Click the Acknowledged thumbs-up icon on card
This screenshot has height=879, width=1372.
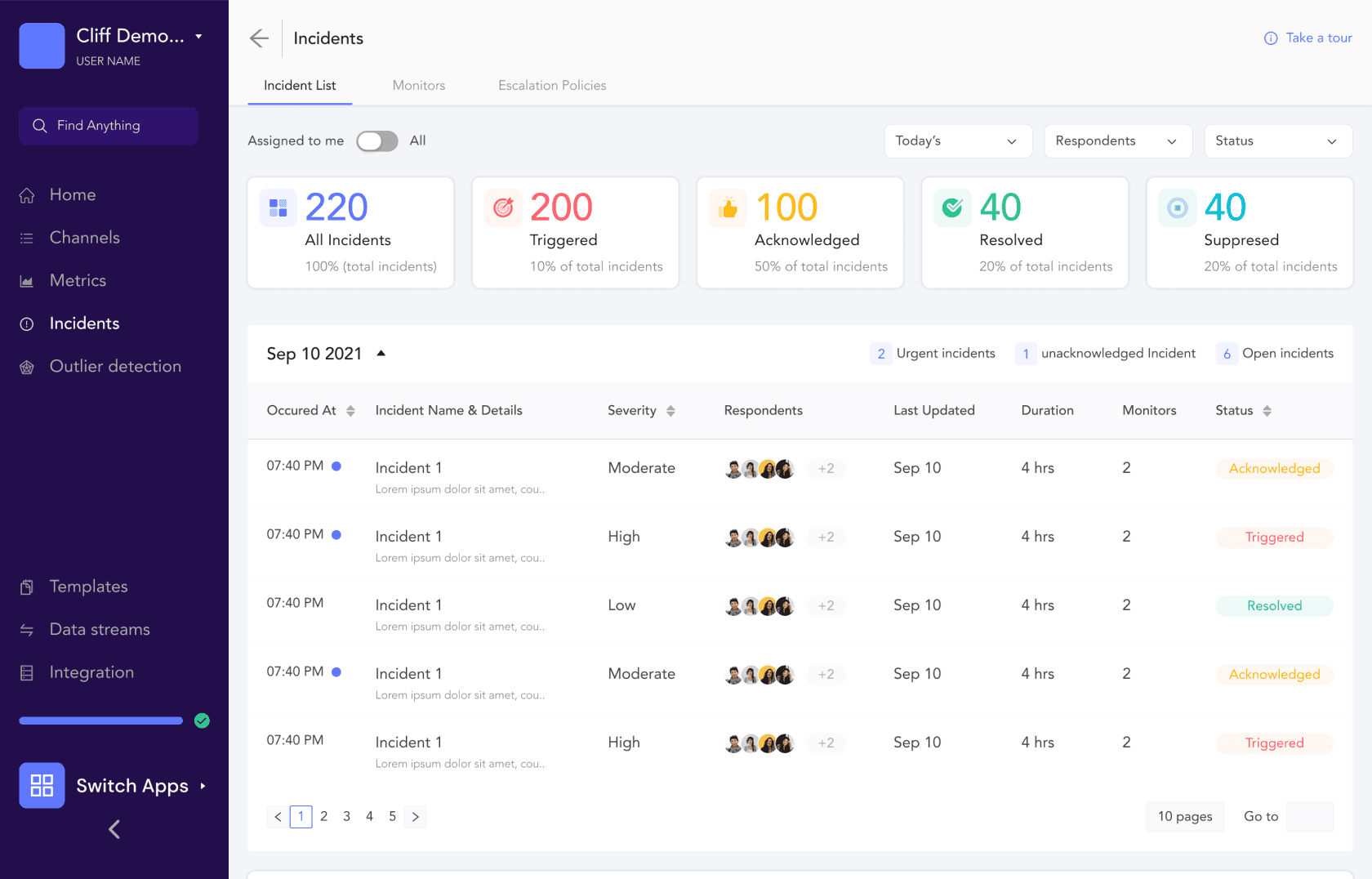pyautogui.click(x=728, y=207)
